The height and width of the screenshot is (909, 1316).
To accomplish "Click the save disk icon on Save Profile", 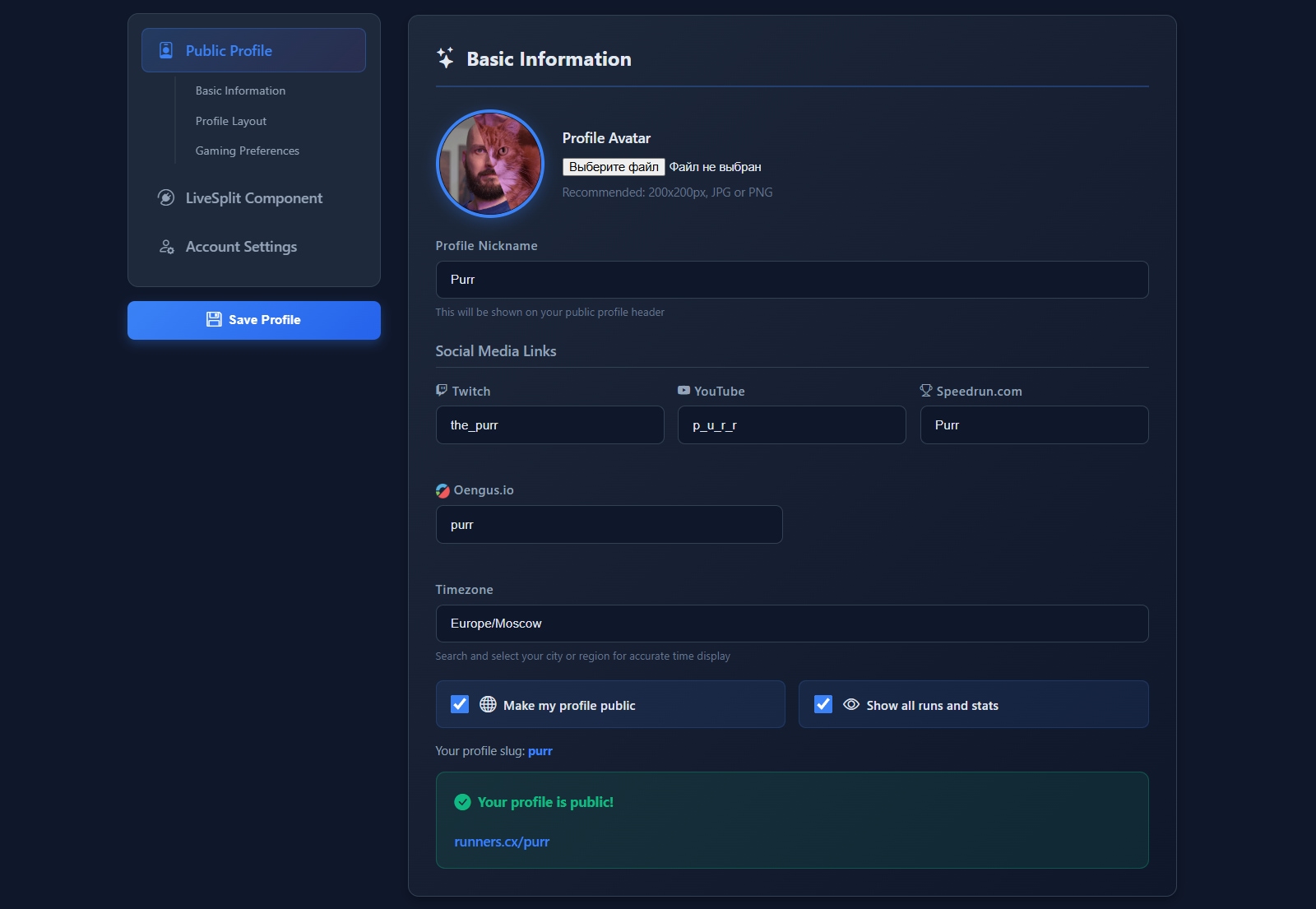I will click(x=214, y=319).
